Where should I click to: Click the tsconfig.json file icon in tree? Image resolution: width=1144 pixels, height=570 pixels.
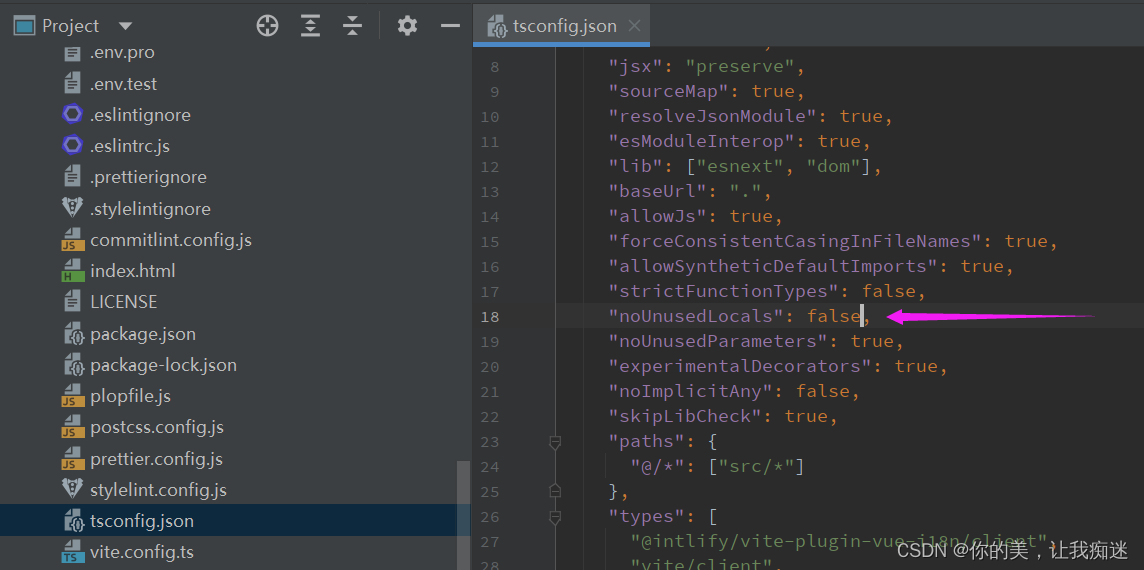tap(74, 521)
